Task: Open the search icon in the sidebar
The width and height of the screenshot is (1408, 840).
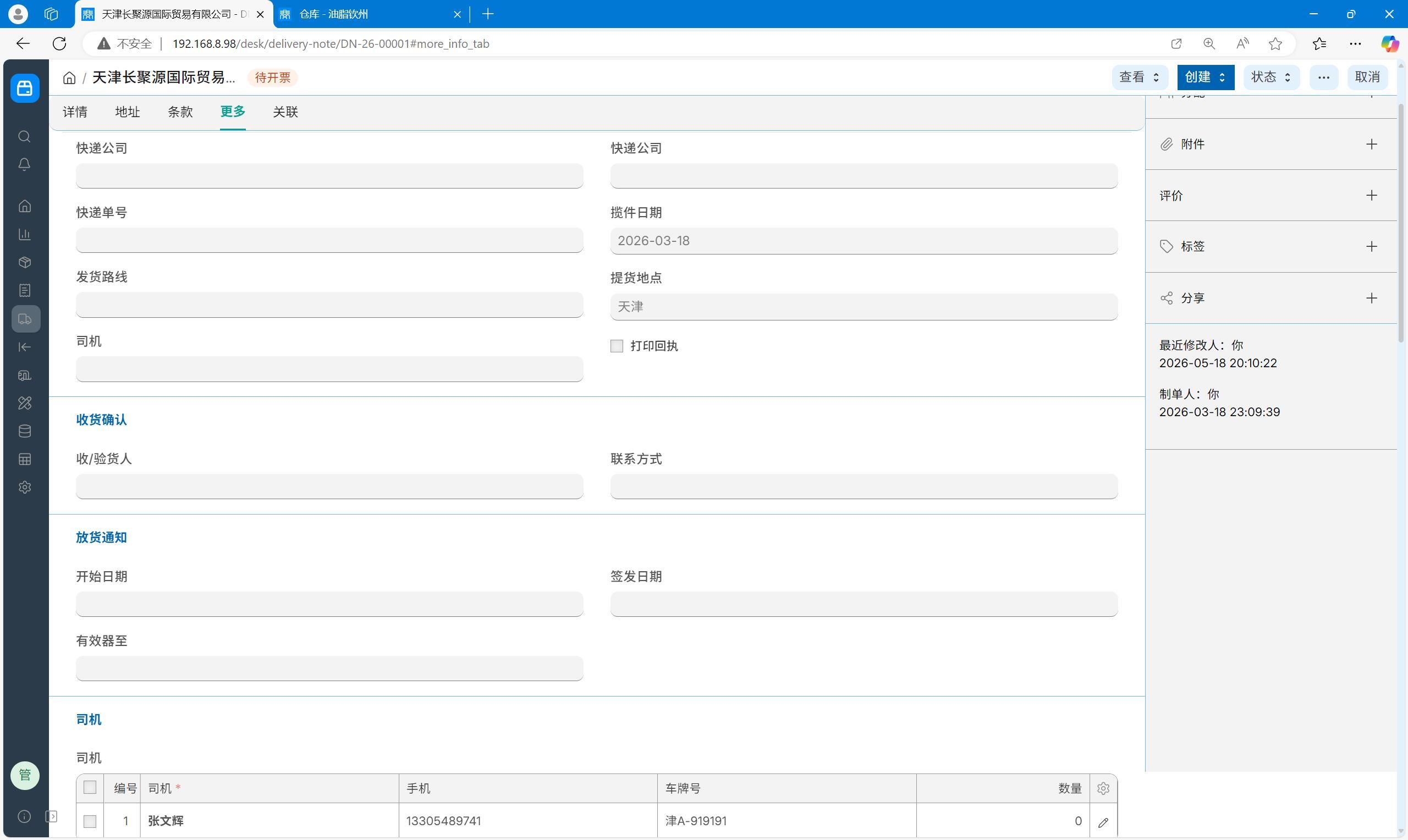Action: 24,136
